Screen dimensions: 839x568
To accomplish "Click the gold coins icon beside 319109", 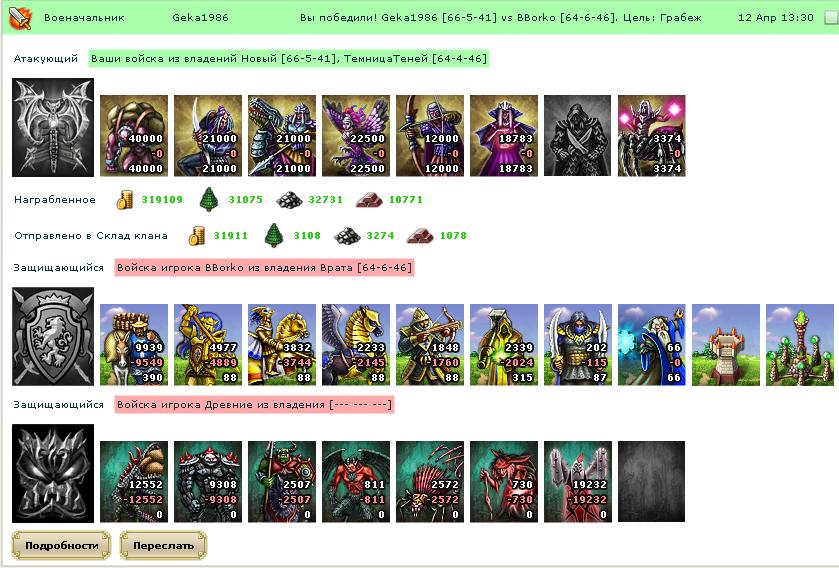I will pyautogui.click(x=125, y=199).
